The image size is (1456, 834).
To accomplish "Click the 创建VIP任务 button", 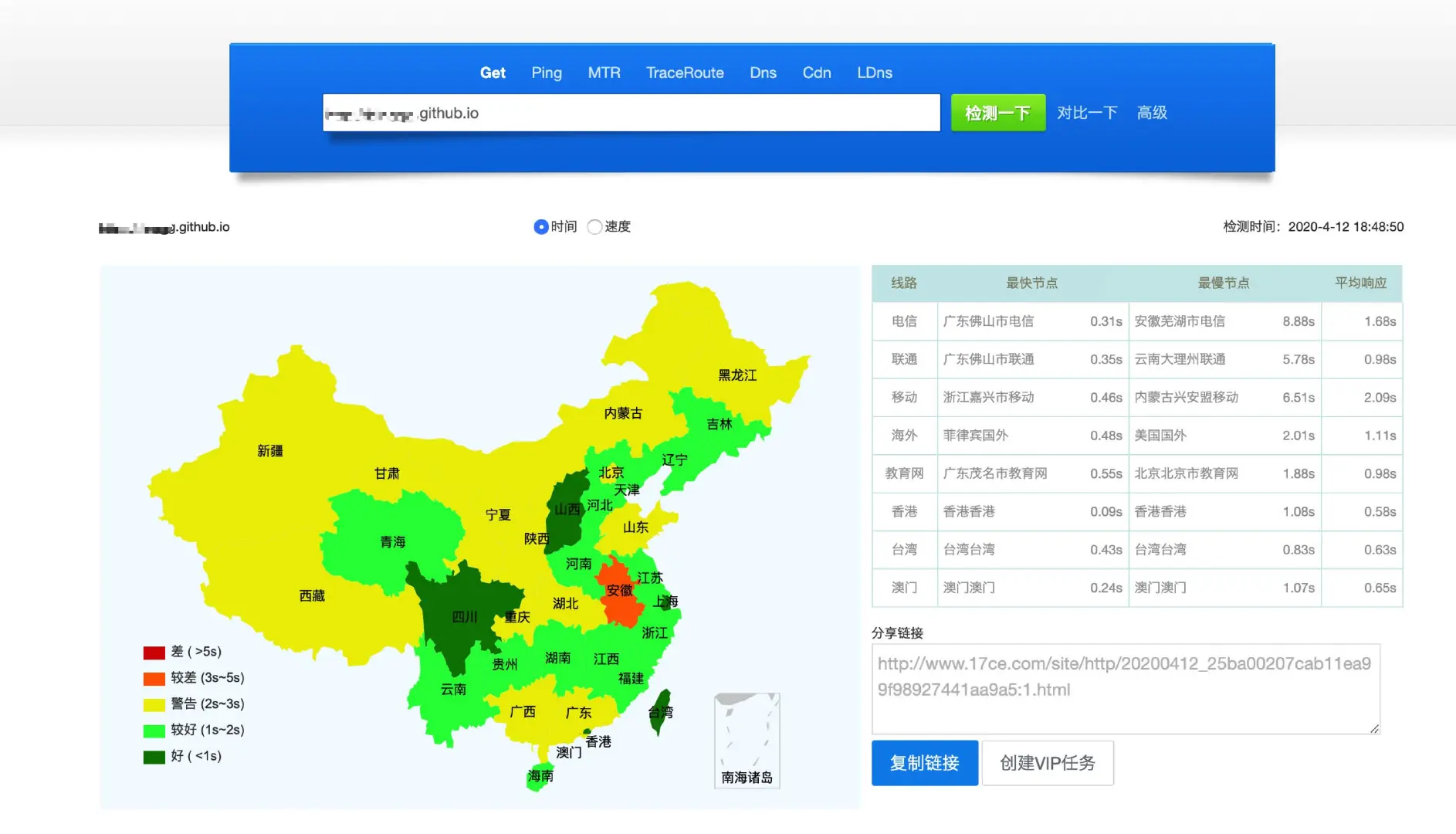I will tap(1048, 763).
